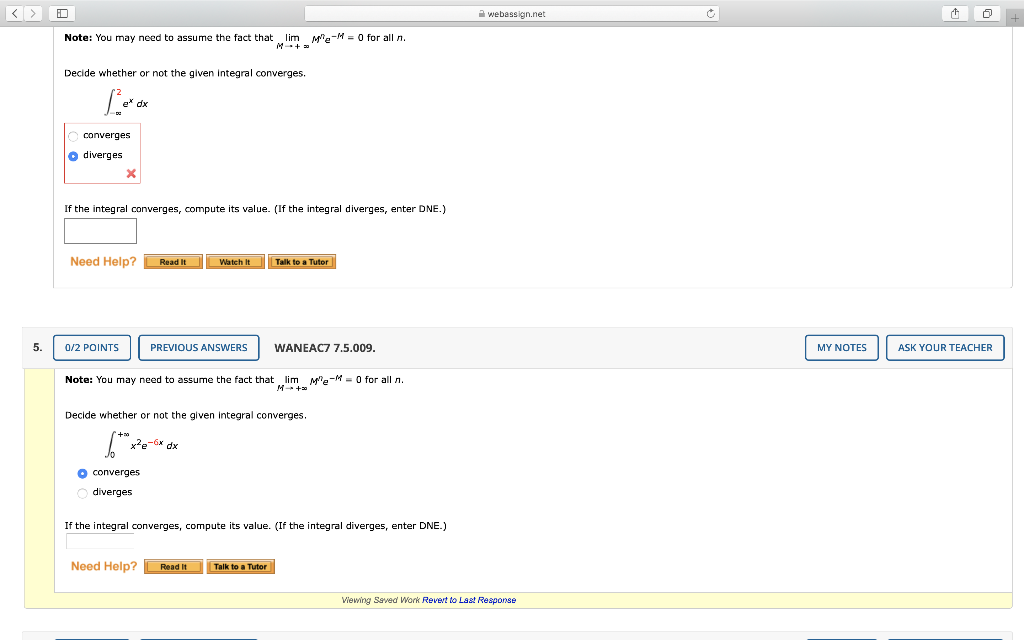Click the answer input field in question 5
The height and width of the screenshot is (640, 1024).
[x=99, y=541]
